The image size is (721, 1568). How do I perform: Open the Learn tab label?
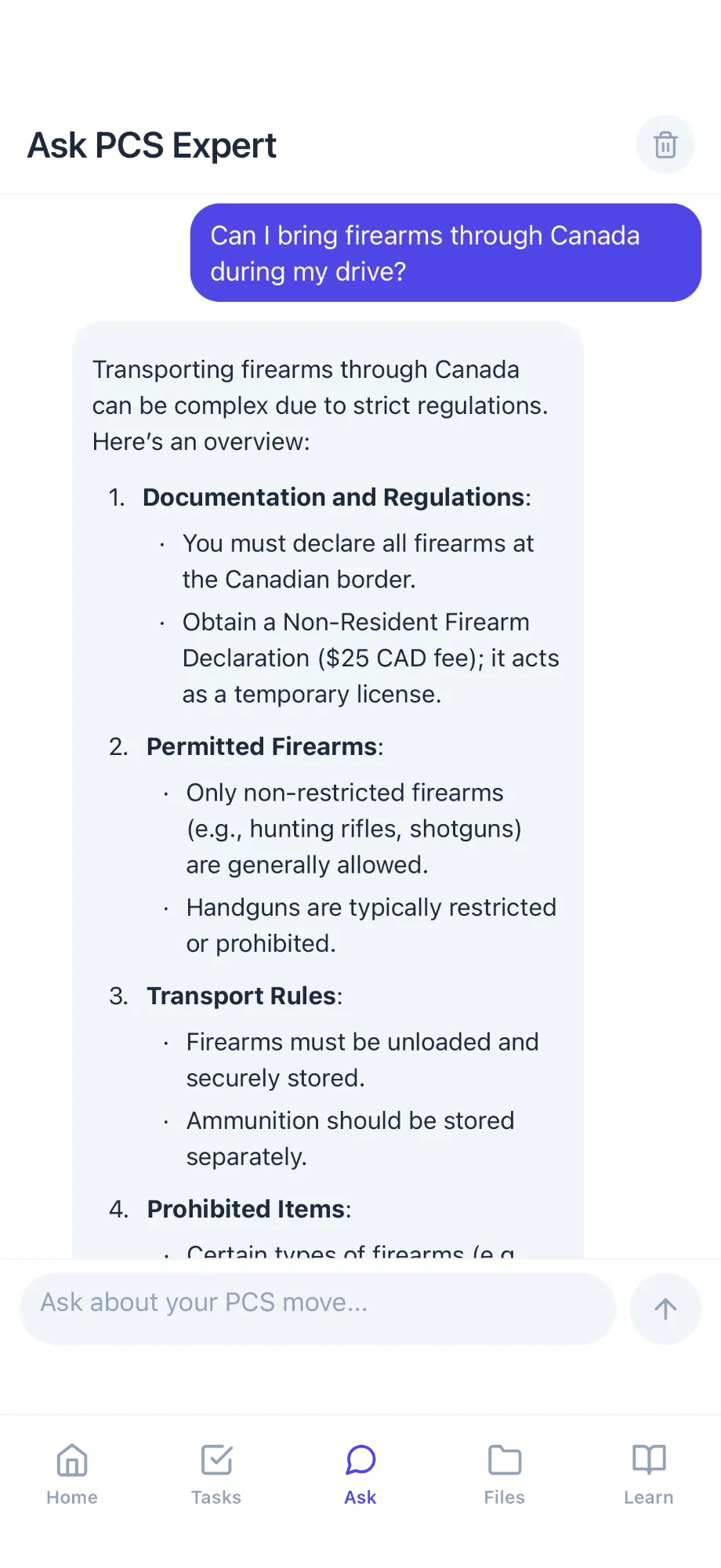[649, 1497]
